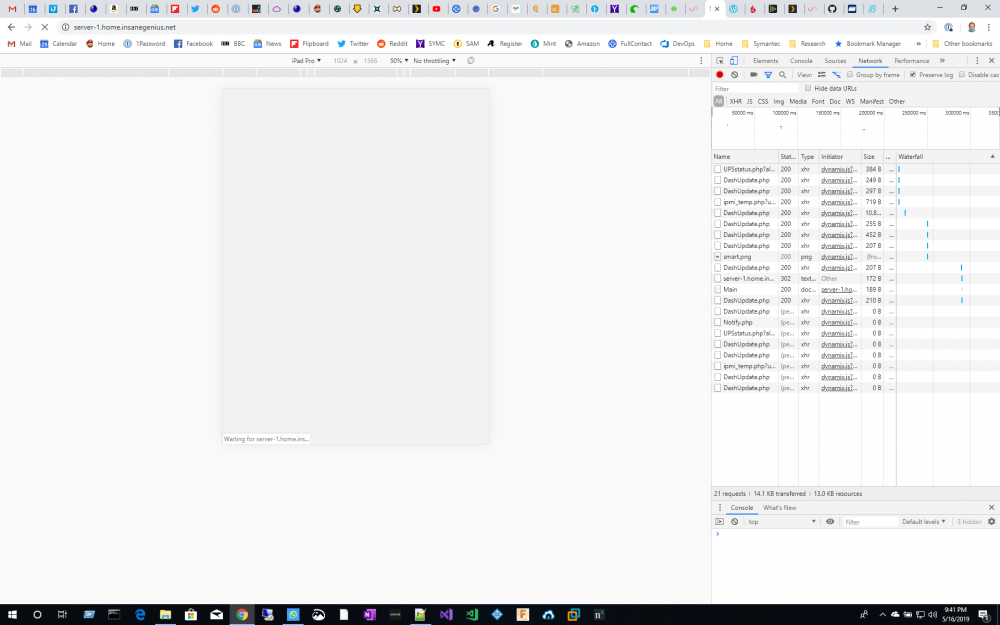Open device toolbar more options menu

point(701,61)
